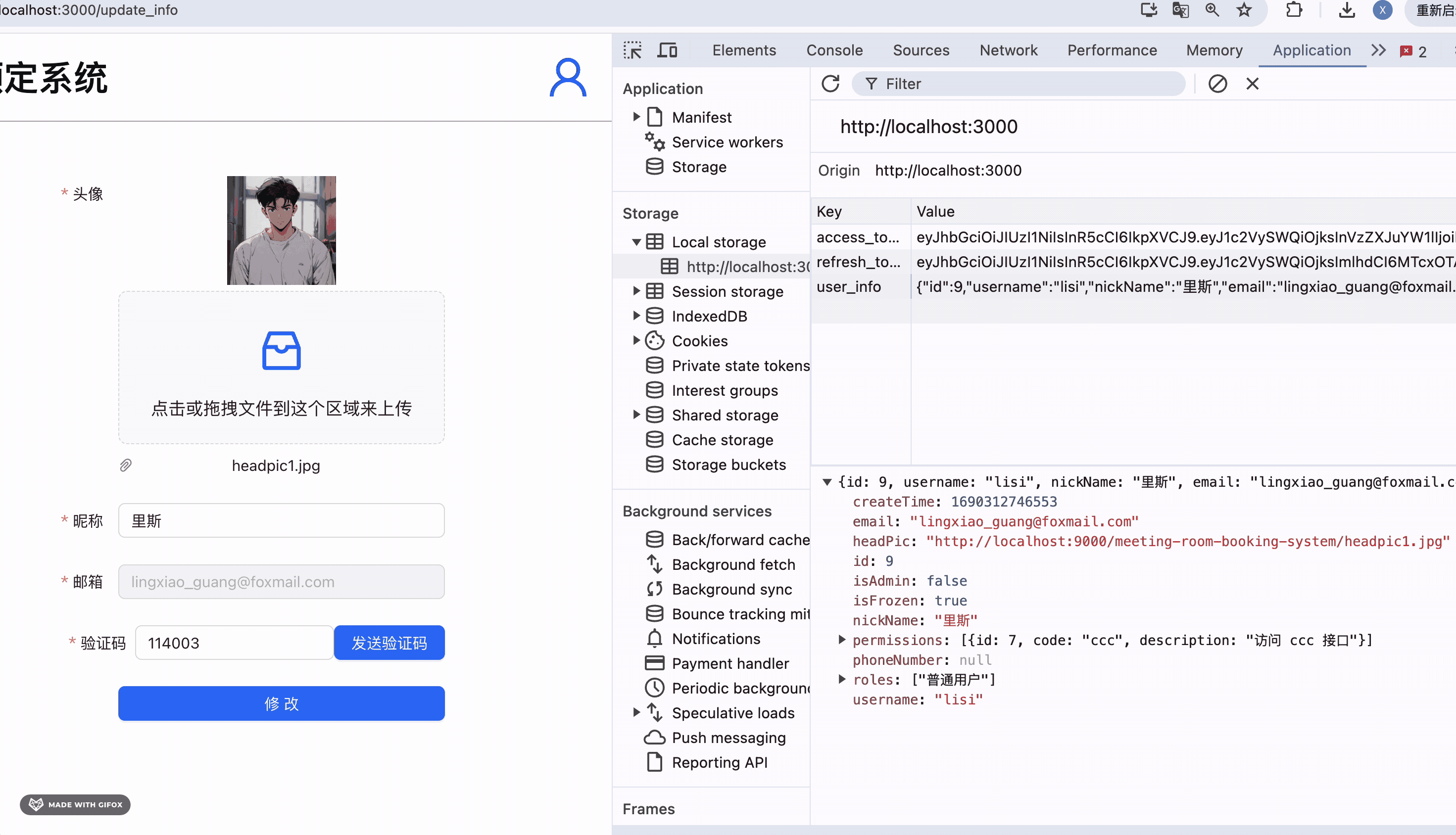This screenshot has width=1456, height=835.
Task: Click the inspect element picker icon
Action: click(632, 50)
